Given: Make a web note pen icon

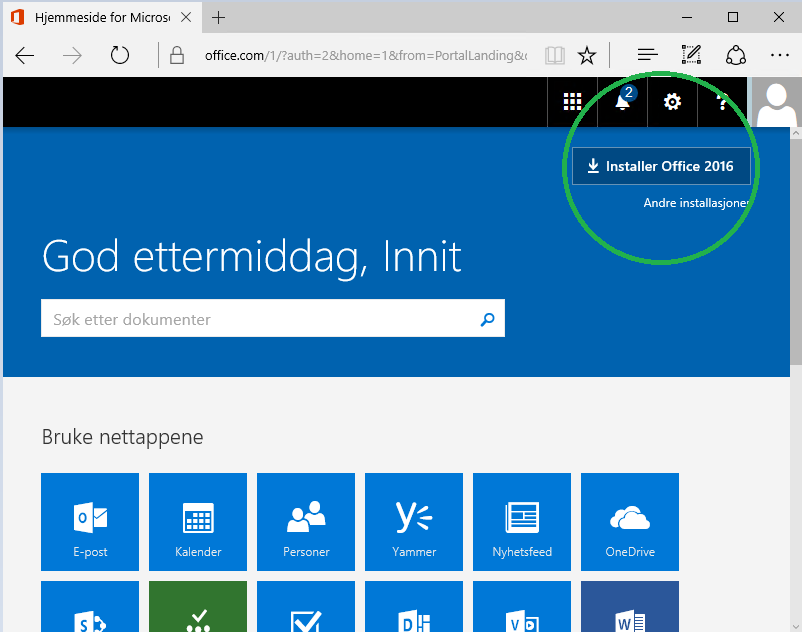Looking at the screenshot, I should pos(692,54).
